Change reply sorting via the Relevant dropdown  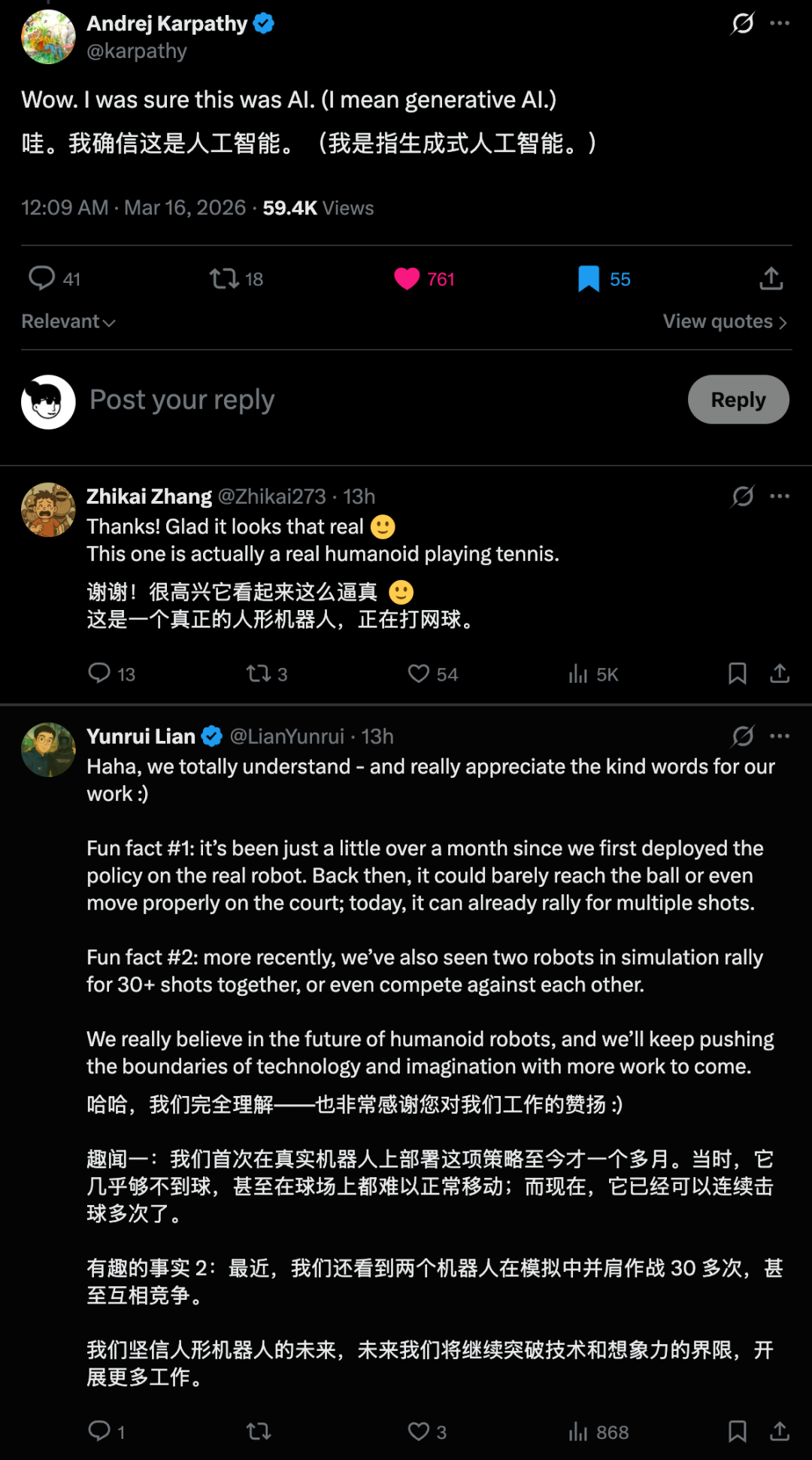pos(68,321)
